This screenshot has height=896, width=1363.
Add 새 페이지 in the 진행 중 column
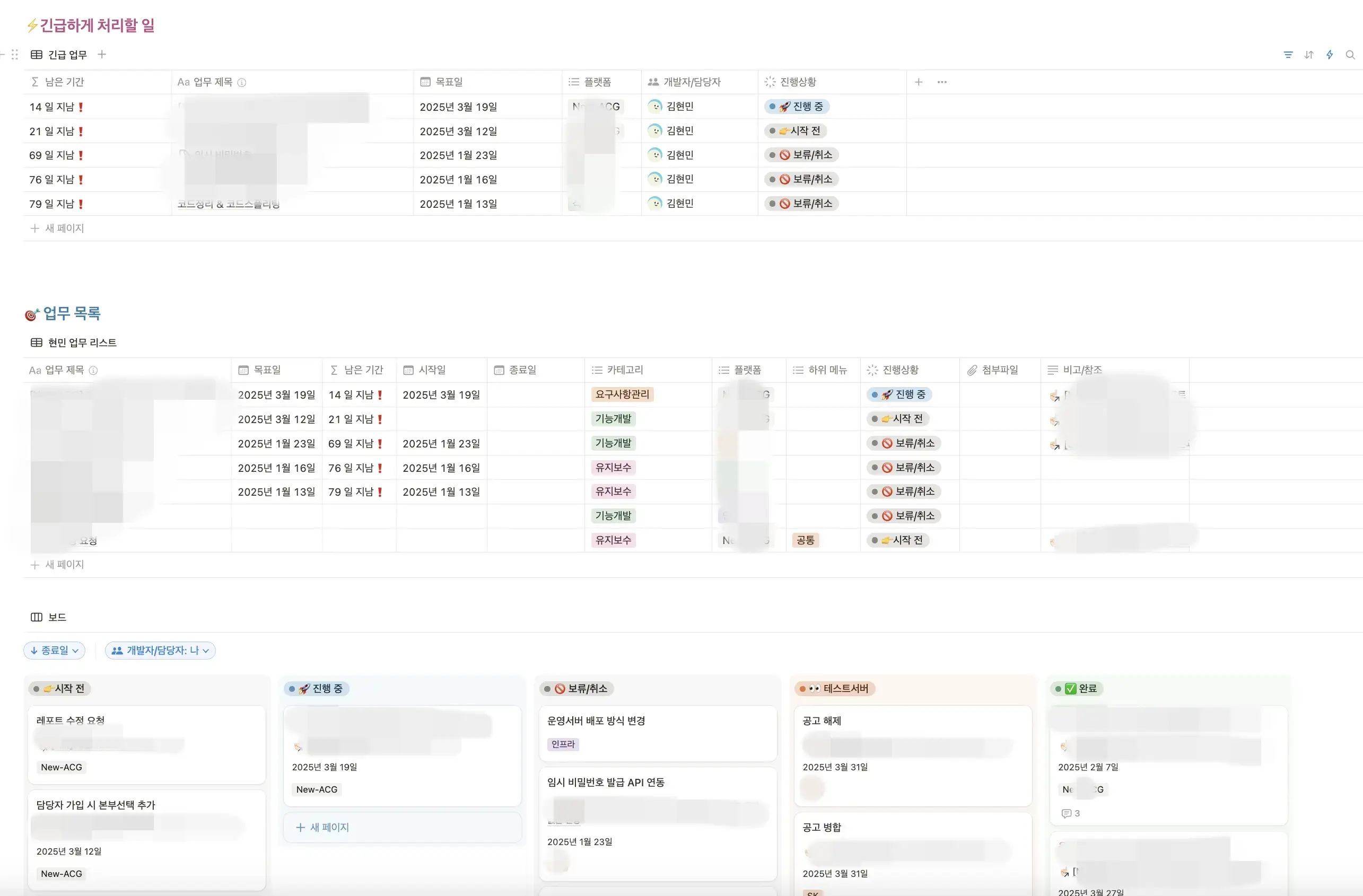[x=322, y=827]
